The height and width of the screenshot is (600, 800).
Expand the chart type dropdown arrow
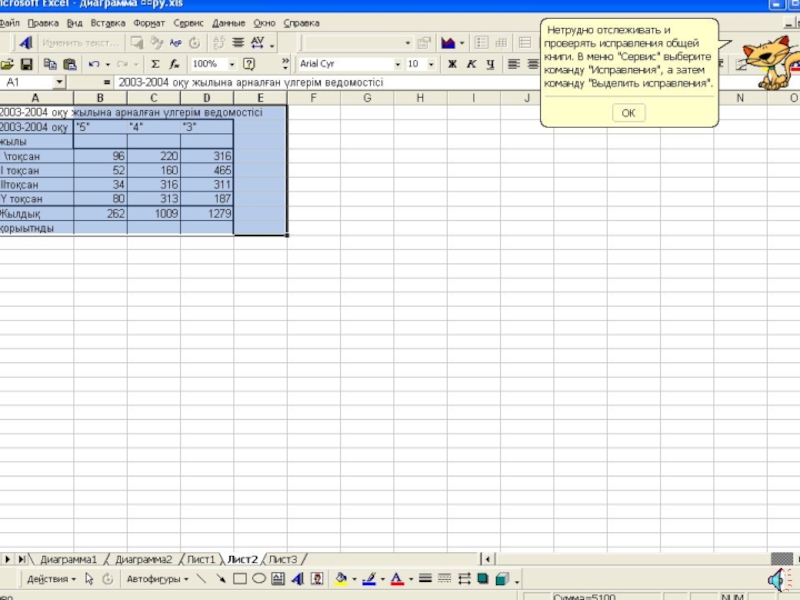(x=462, y=43)
